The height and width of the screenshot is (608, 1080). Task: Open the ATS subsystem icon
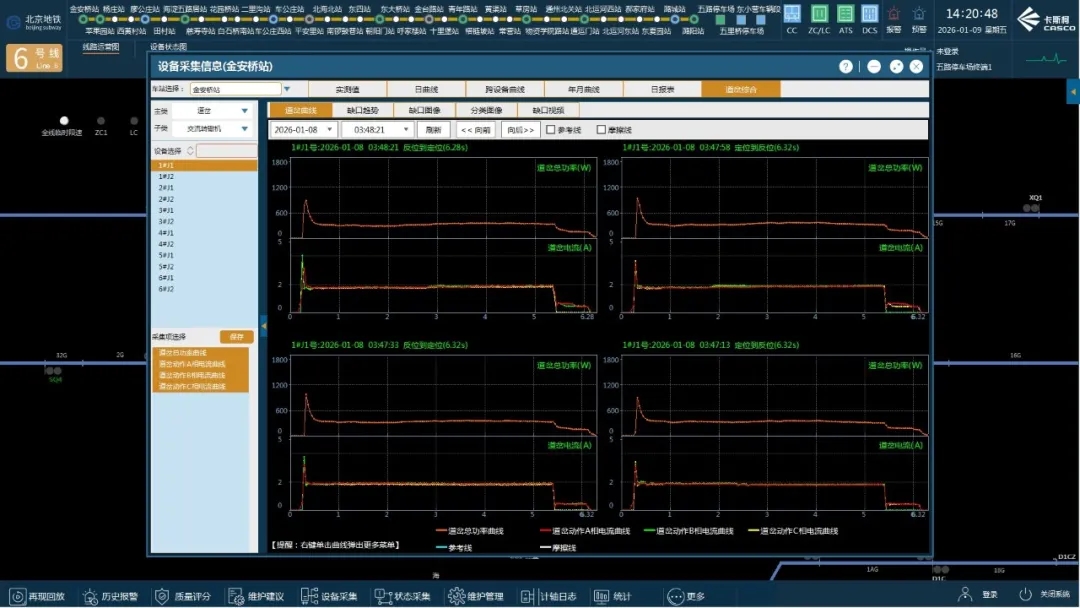coord(845,14)
